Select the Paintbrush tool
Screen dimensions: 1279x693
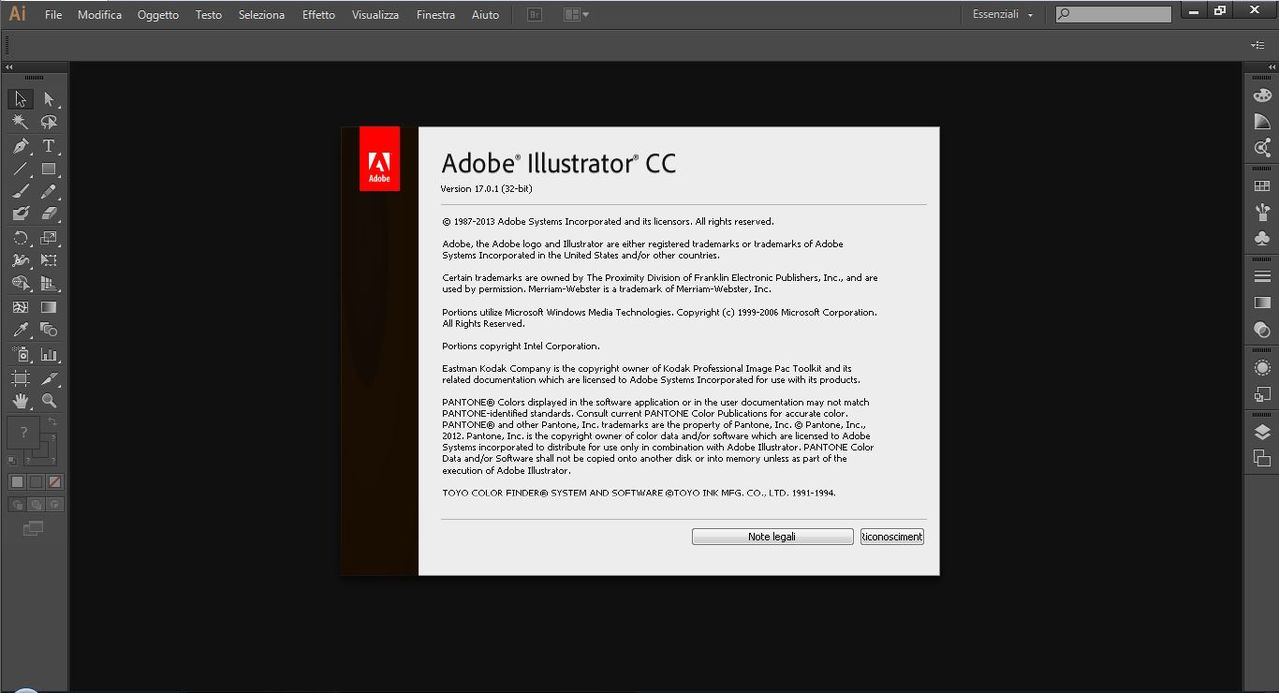coord(20,191)
